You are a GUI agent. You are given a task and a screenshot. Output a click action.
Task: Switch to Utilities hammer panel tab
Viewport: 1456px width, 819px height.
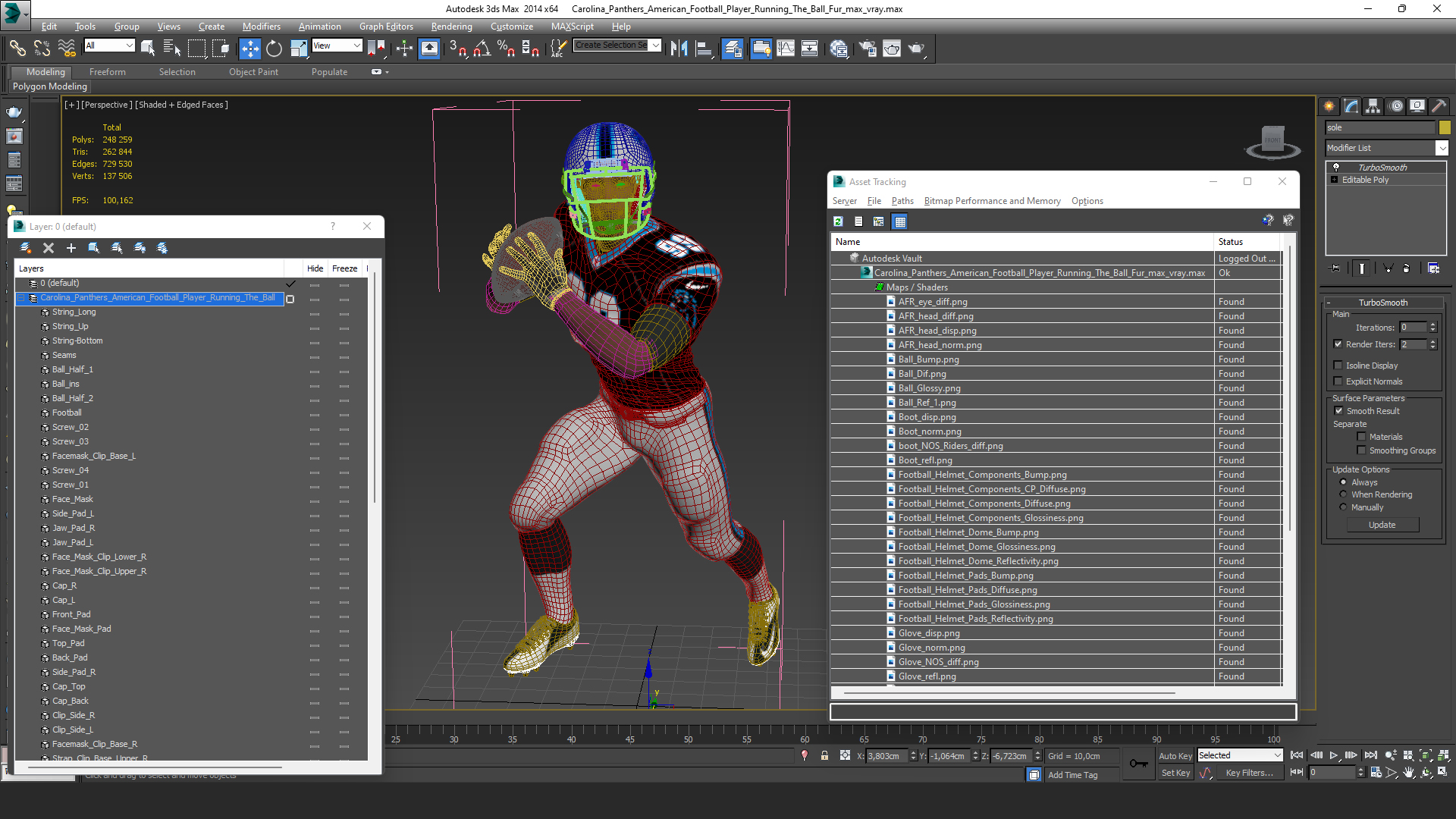1439,106
